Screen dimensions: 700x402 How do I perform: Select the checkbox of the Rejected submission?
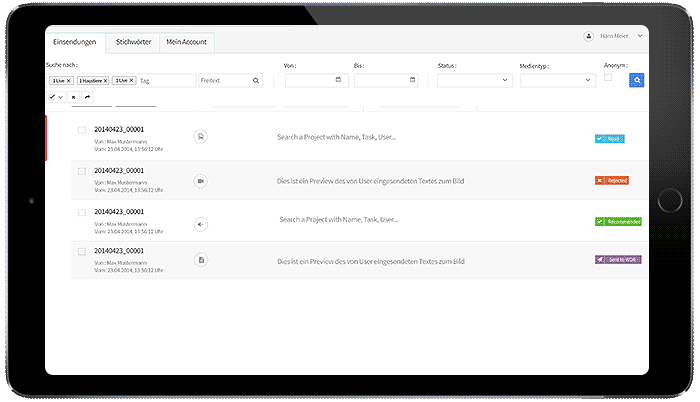82,171
